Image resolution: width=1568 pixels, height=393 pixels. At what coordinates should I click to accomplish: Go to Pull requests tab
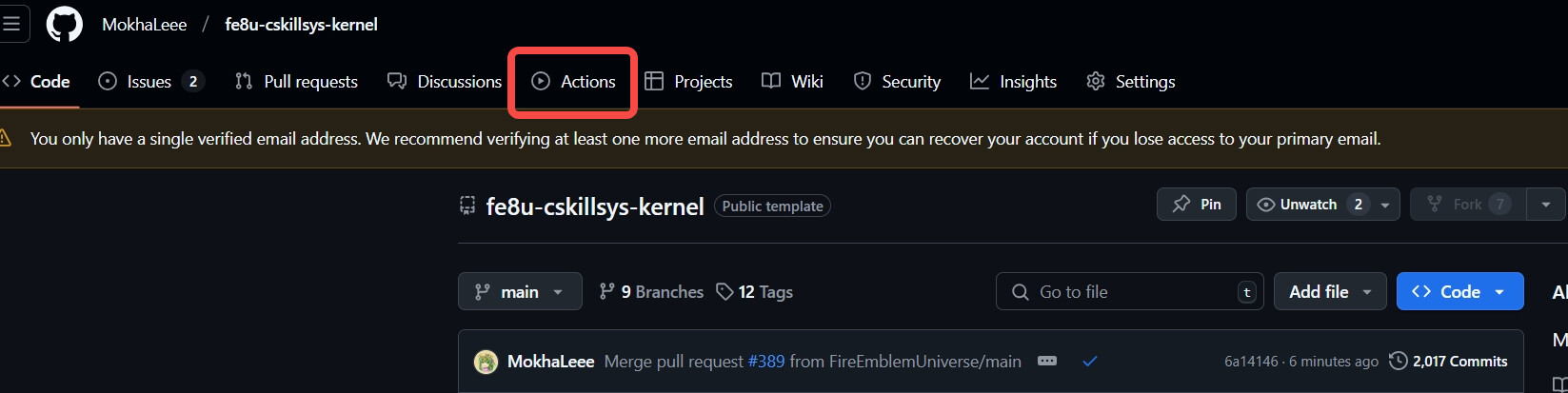[296, 82]
